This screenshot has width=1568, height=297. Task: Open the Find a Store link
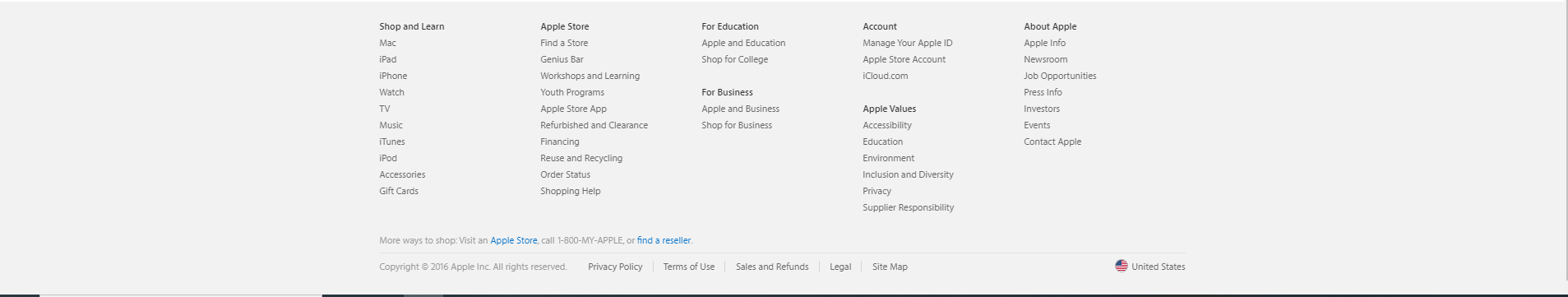(x=564, y=43)
